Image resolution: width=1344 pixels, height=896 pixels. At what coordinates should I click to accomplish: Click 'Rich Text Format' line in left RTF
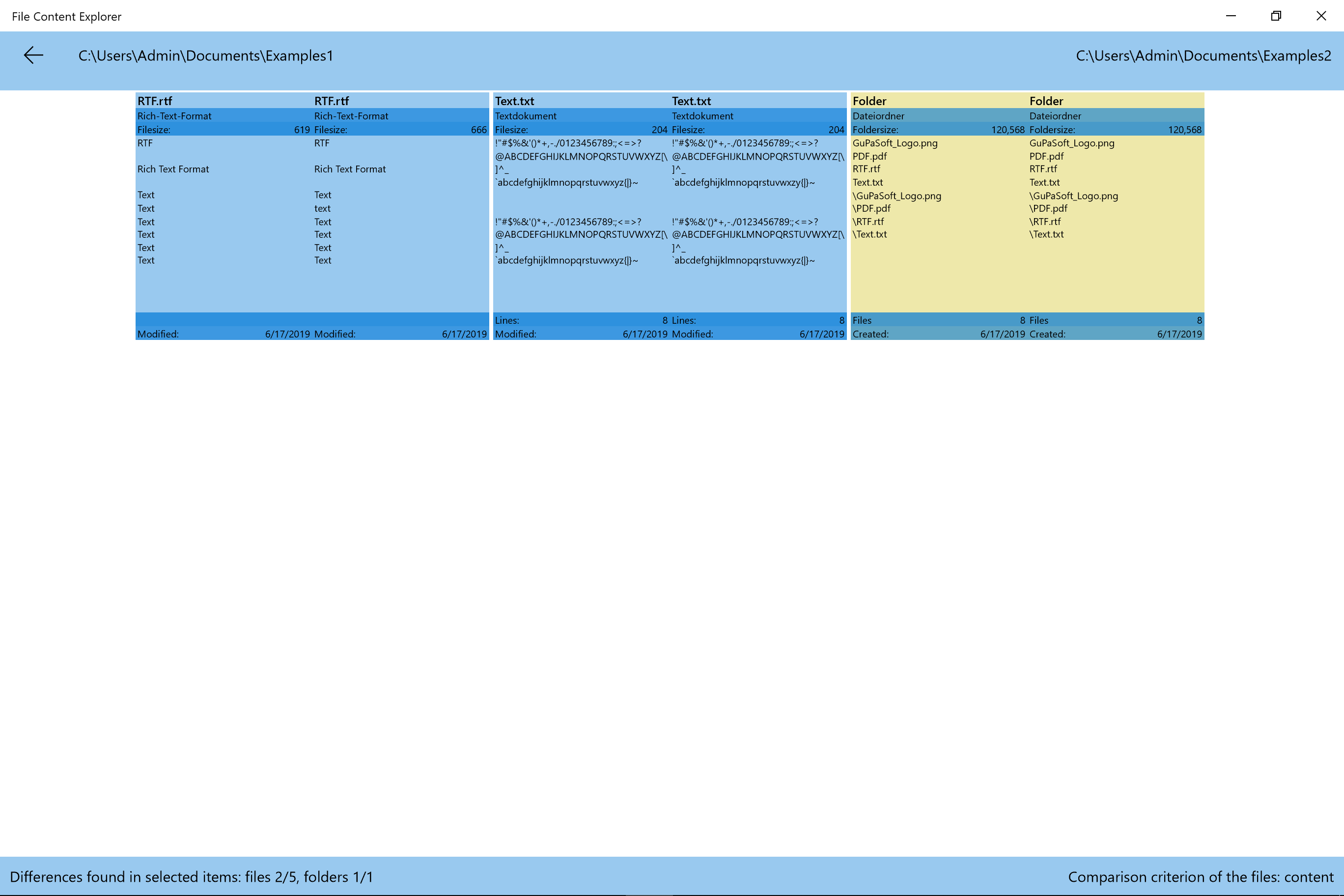point(173,169)
